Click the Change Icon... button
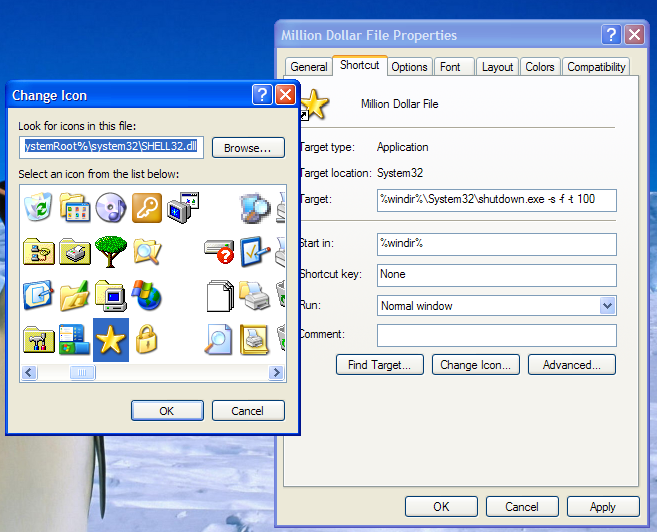This screenshot has height=532, width=657. click(476, 364)
